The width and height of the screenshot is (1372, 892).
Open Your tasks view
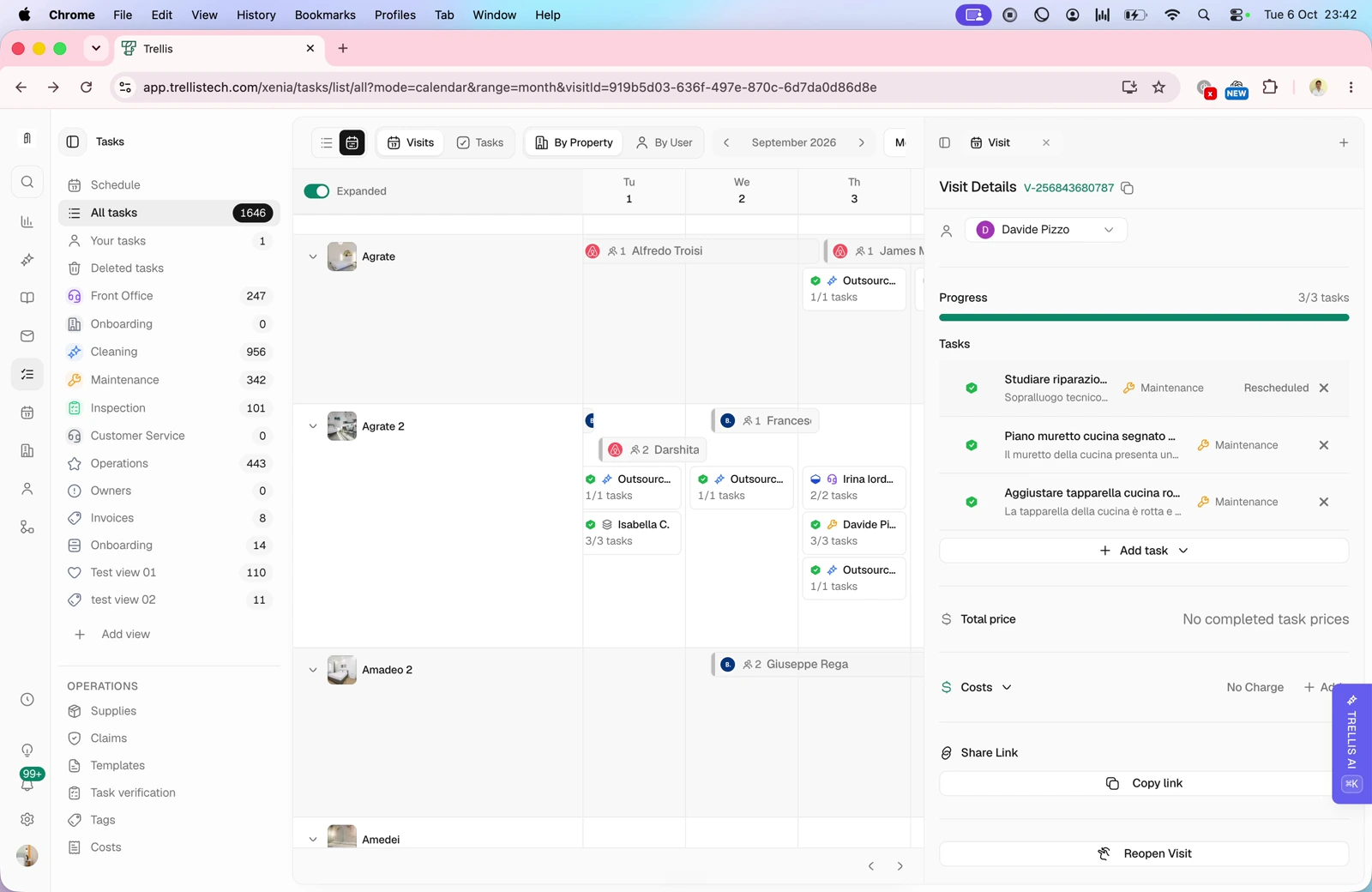(x=169, y=241)
